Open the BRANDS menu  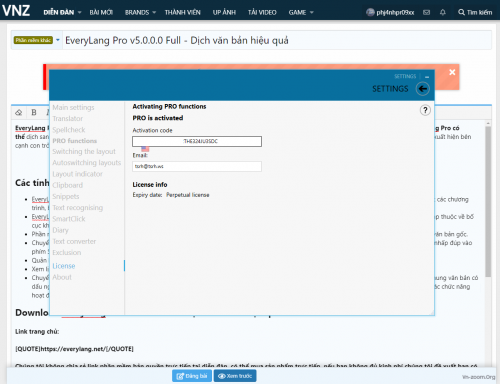[x=137, y=12]
